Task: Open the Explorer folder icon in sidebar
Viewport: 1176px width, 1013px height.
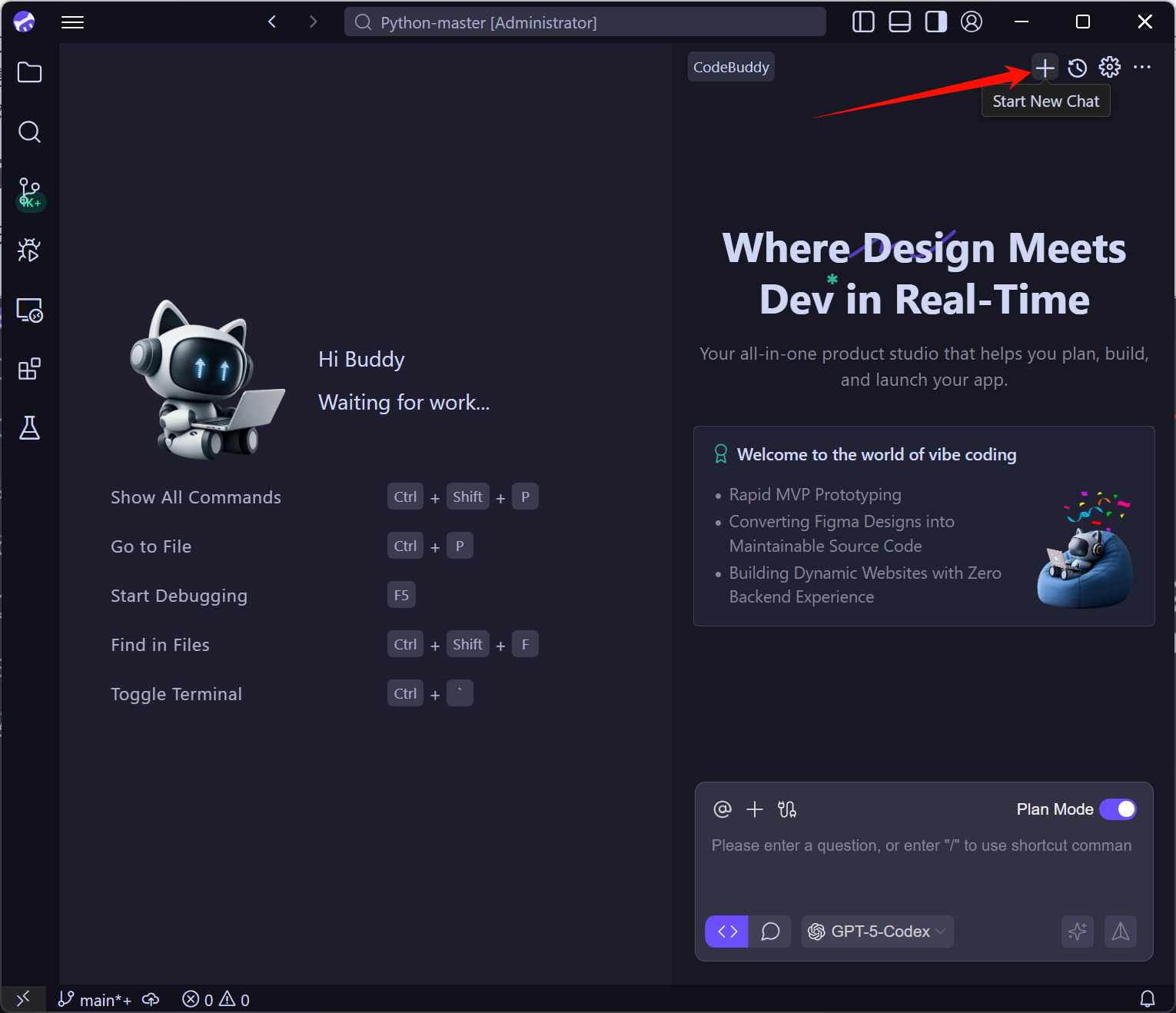Action: tap(29, 72)
